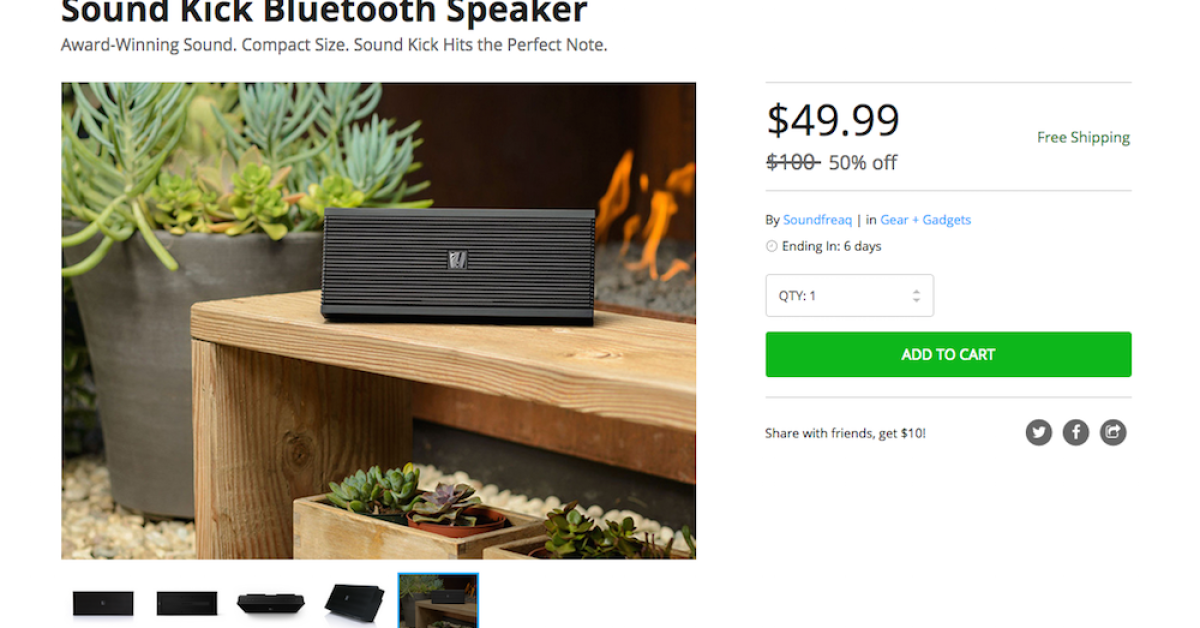Image resolution: width=1200 pixels, height=628 pixels.
Task: Click the $49.99 sale price
Action: 833,120
